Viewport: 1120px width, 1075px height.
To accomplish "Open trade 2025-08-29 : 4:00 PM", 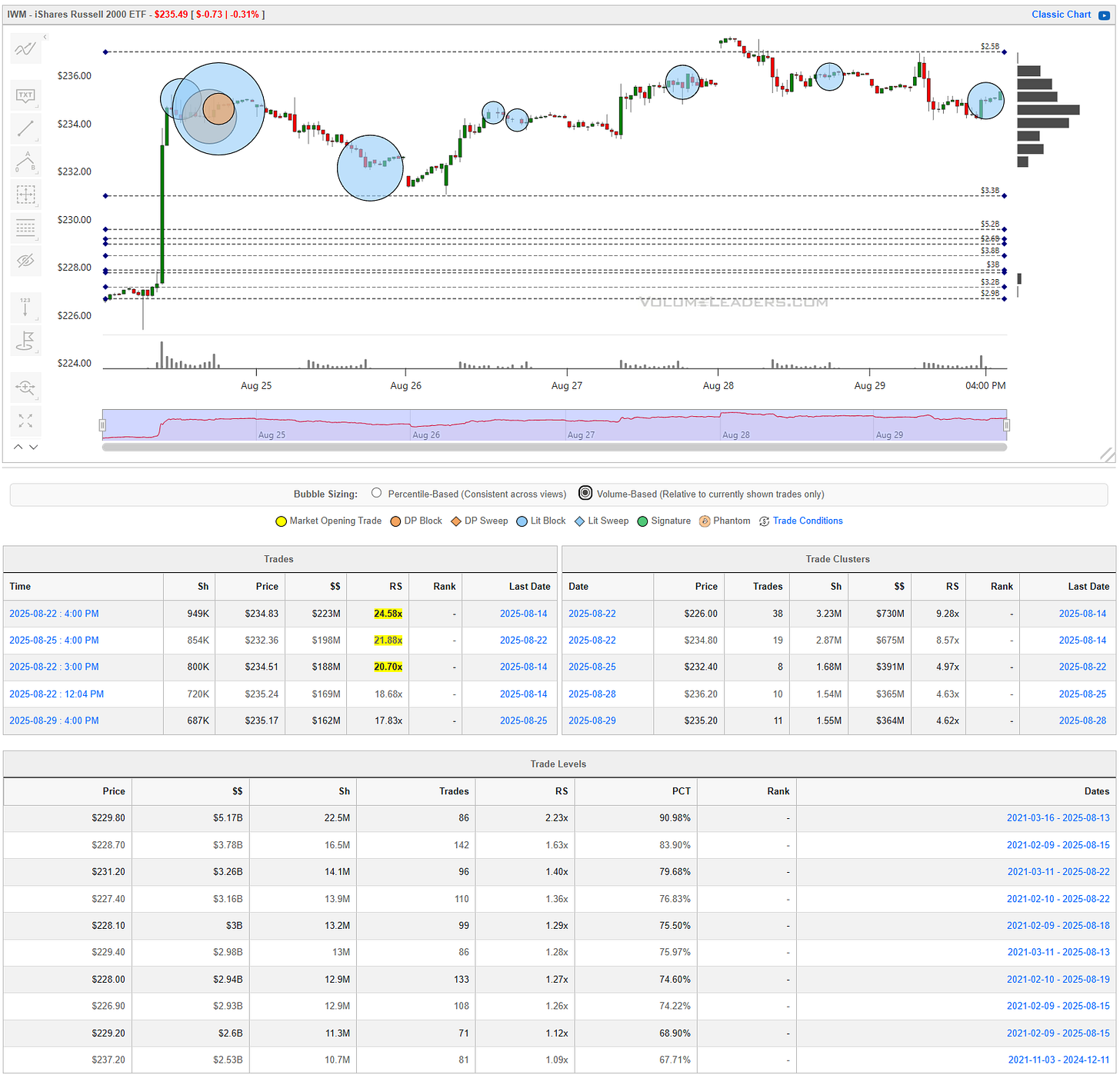I will point(54,721).
